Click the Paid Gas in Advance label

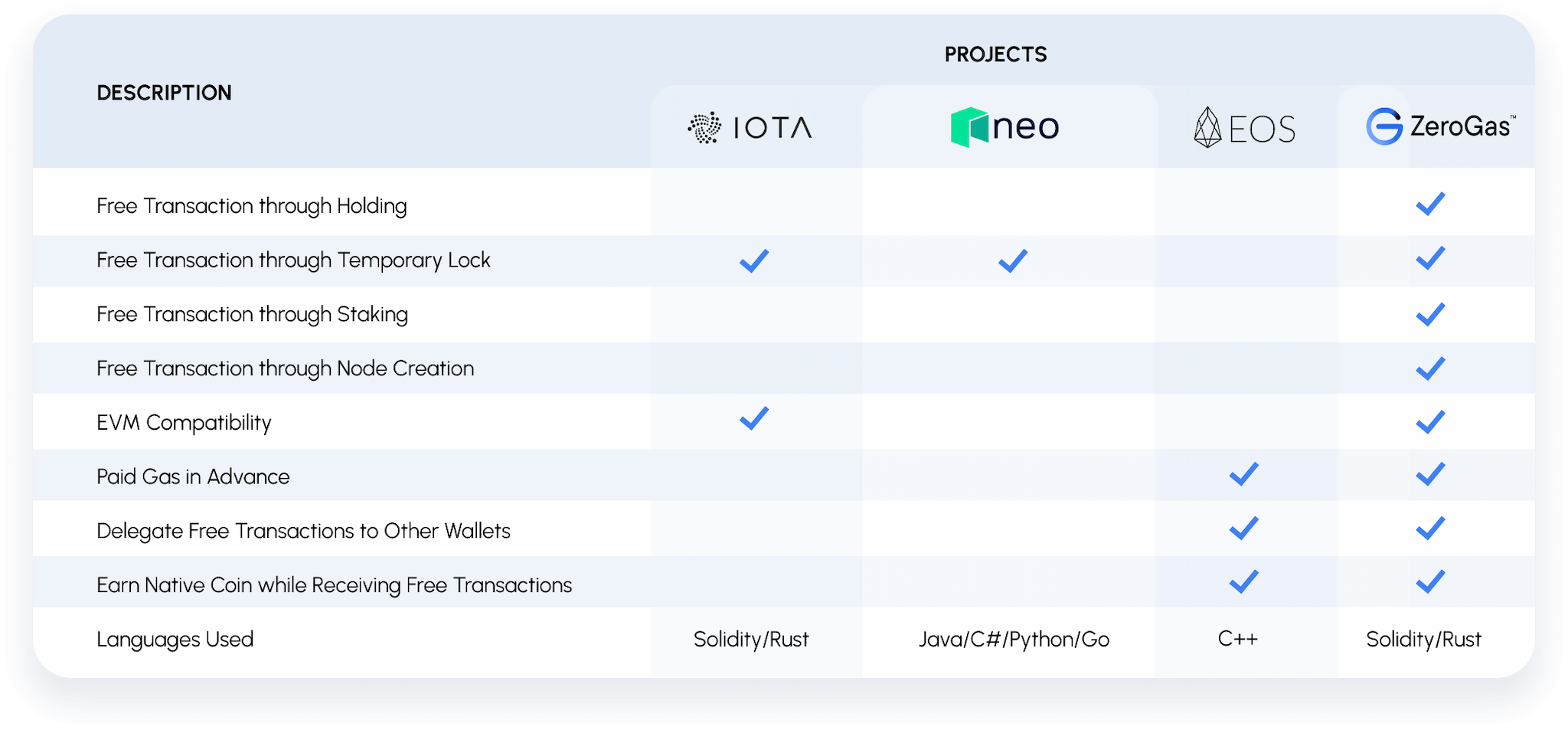[193, 477]
